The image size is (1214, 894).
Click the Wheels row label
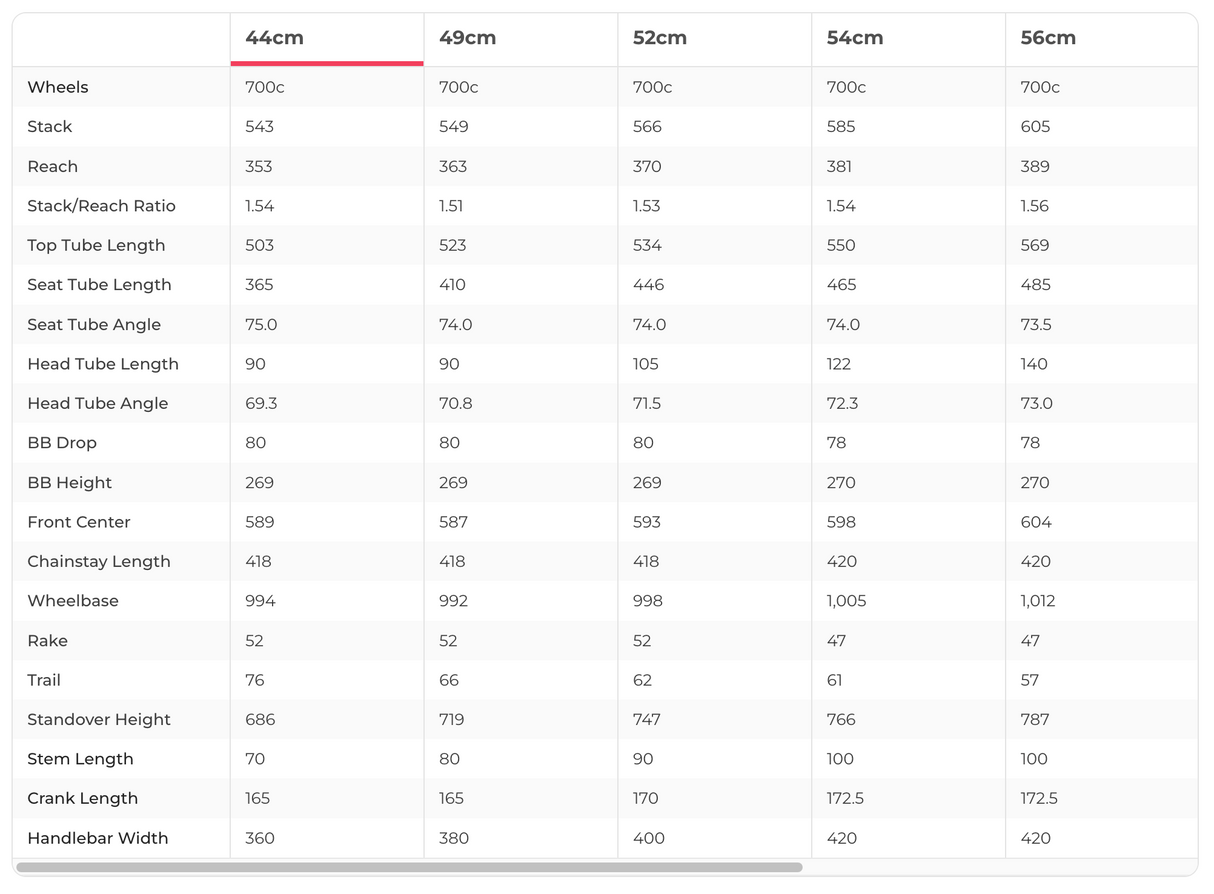58,87
